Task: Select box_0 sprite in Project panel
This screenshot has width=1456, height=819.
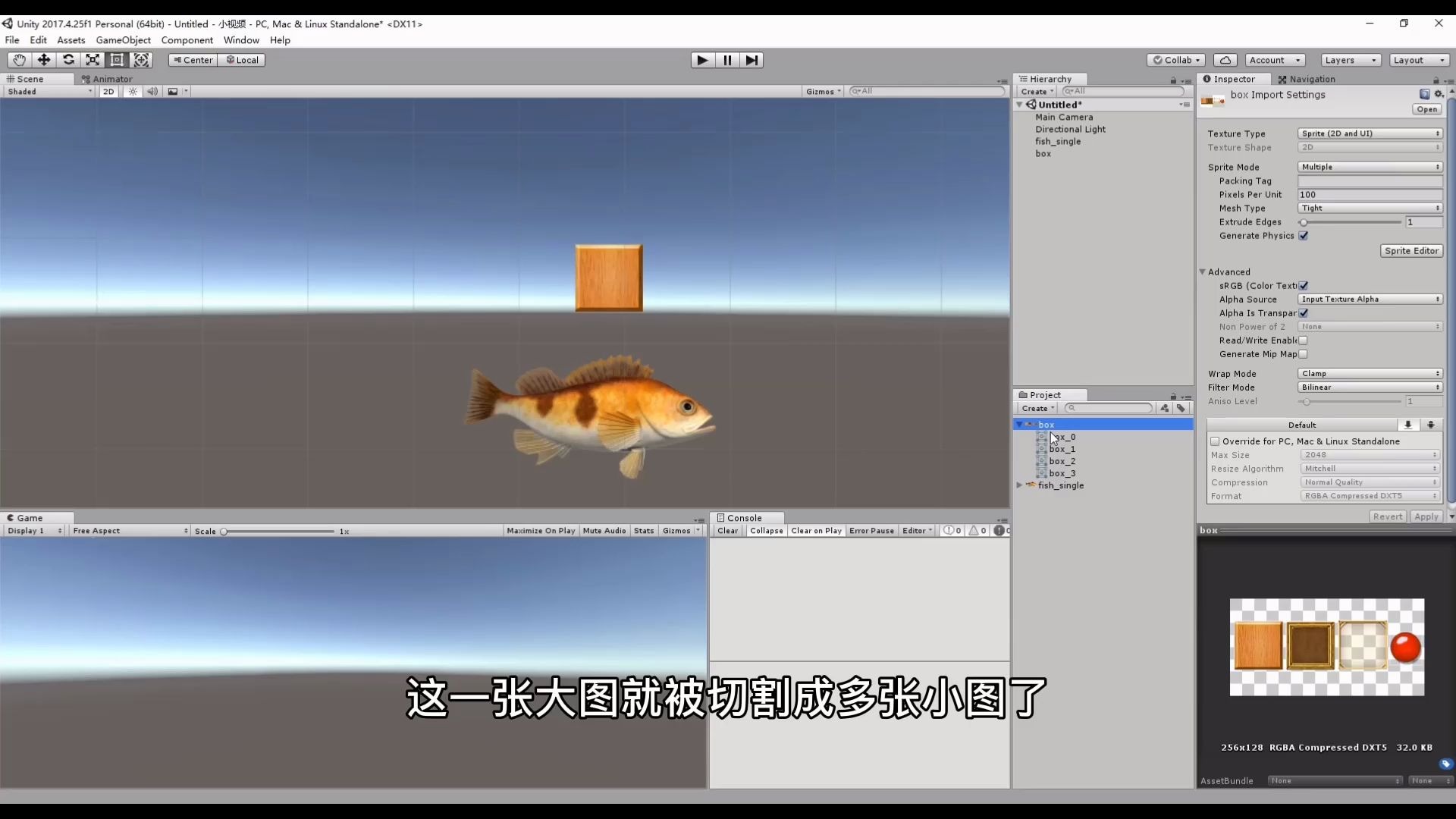Action: pos(1062,436)
